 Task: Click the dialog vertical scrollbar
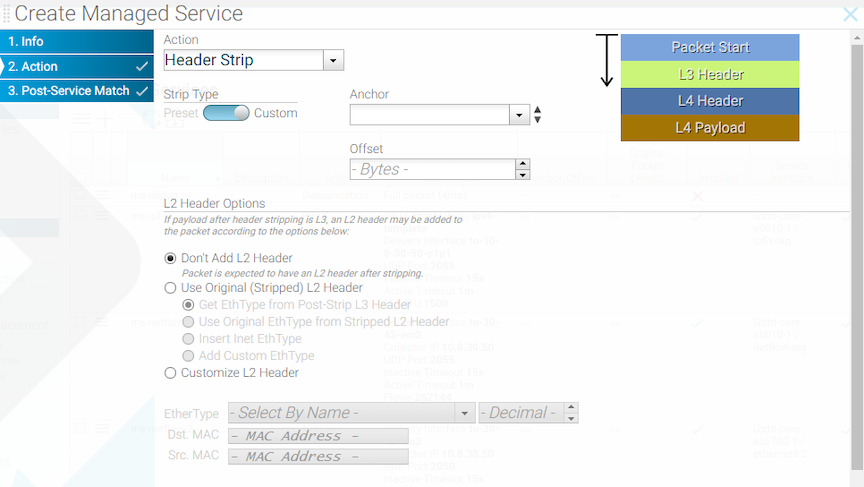[857, 257]
